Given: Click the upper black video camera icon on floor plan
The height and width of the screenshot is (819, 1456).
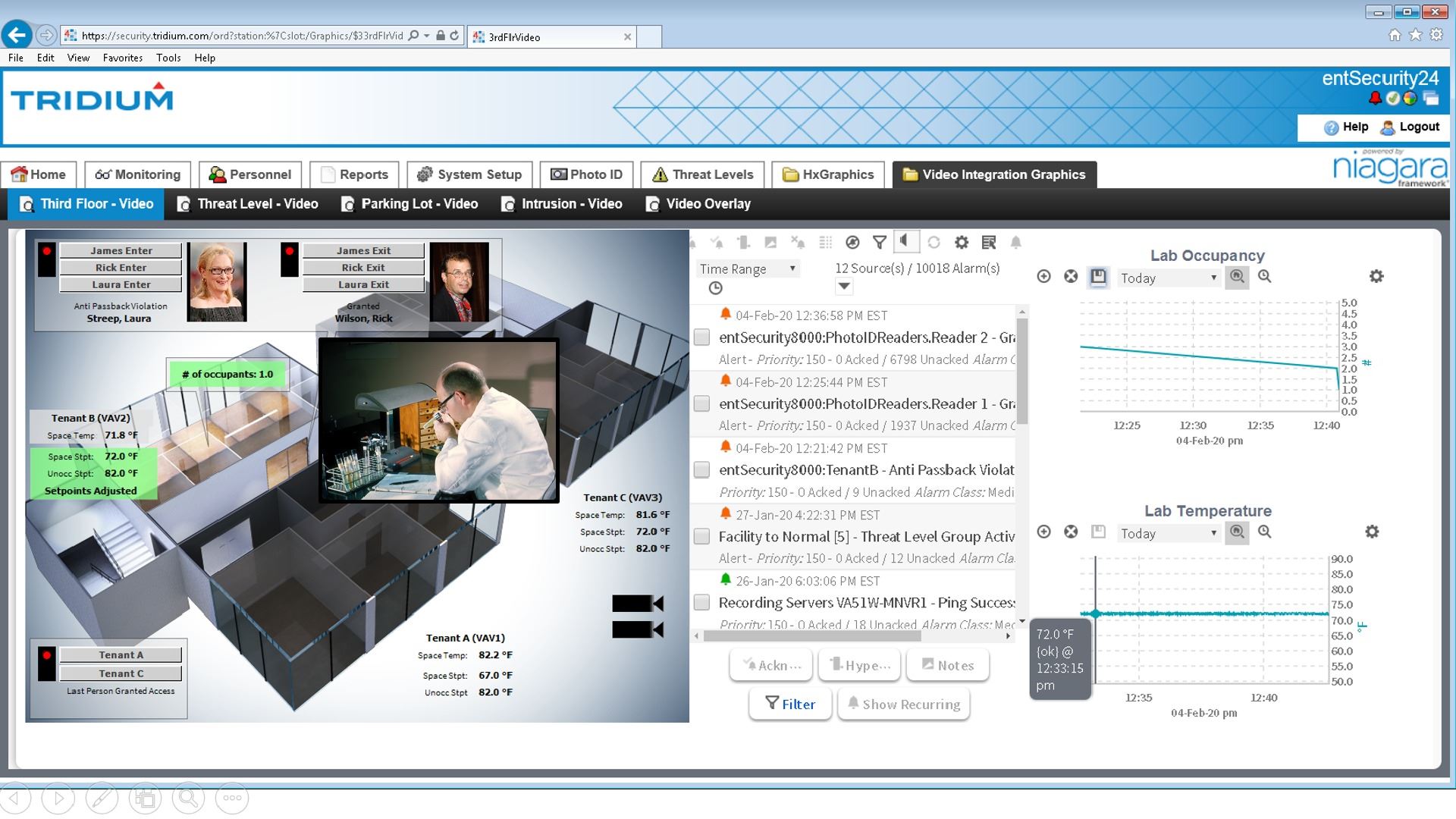Looking at the screenshot, I should [638, 604].
